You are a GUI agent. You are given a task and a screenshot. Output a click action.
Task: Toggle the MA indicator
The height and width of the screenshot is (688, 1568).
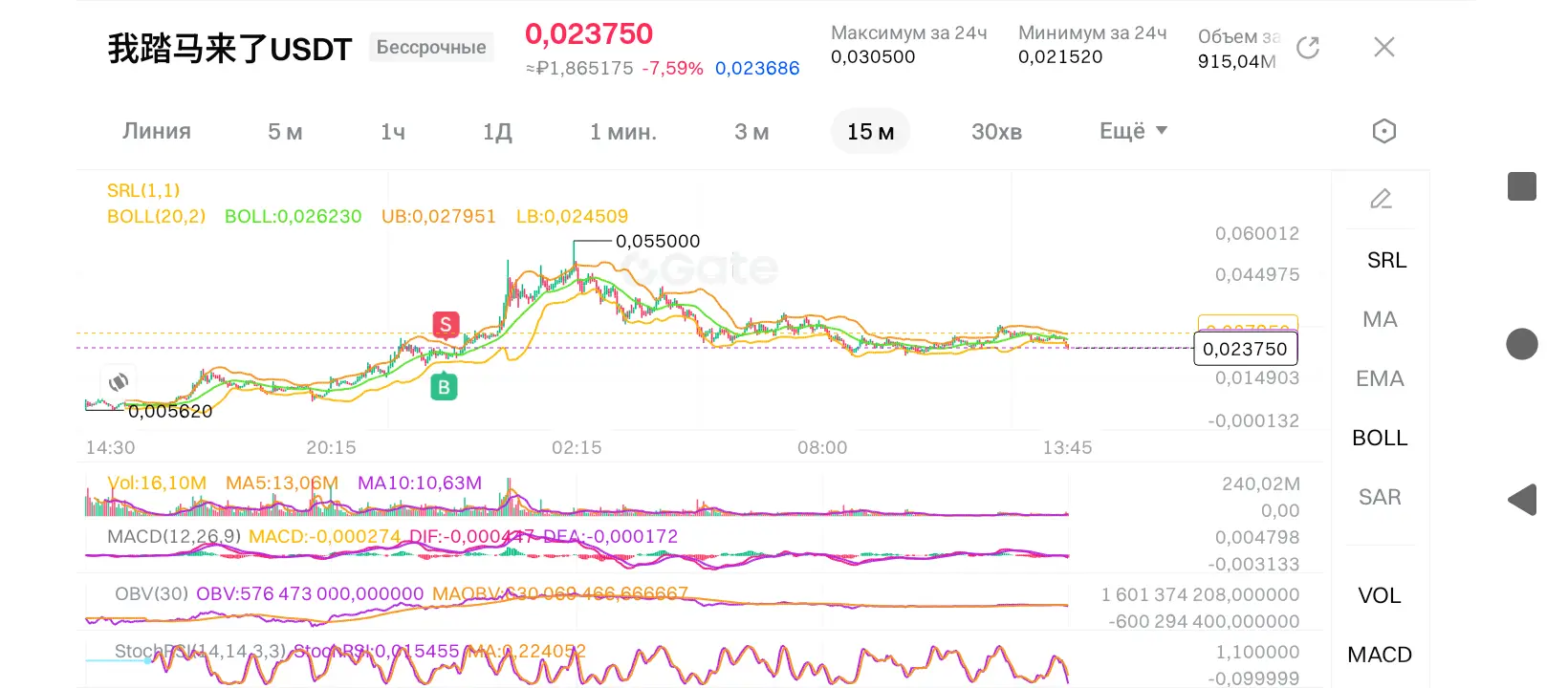coord(1381,319)
